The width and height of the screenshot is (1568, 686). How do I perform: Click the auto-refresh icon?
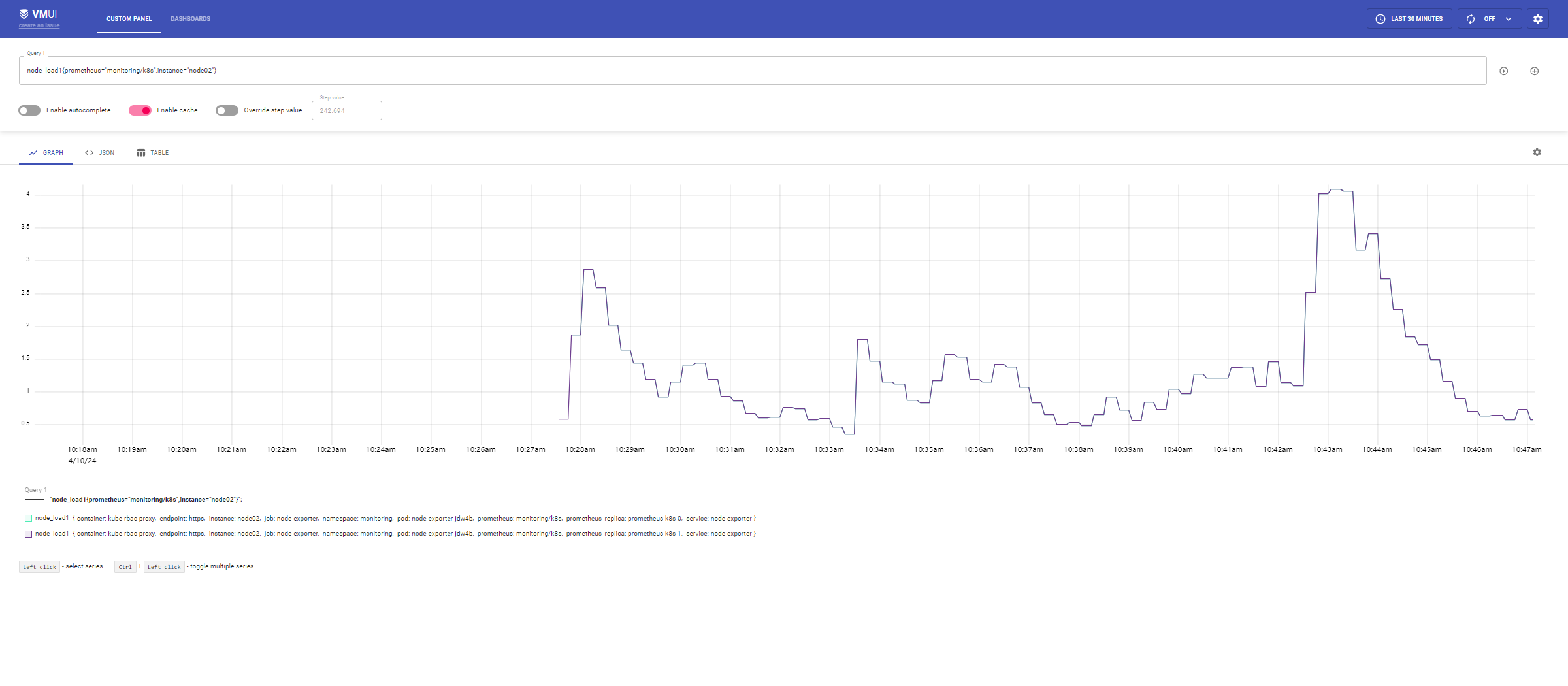(1471, 19)
